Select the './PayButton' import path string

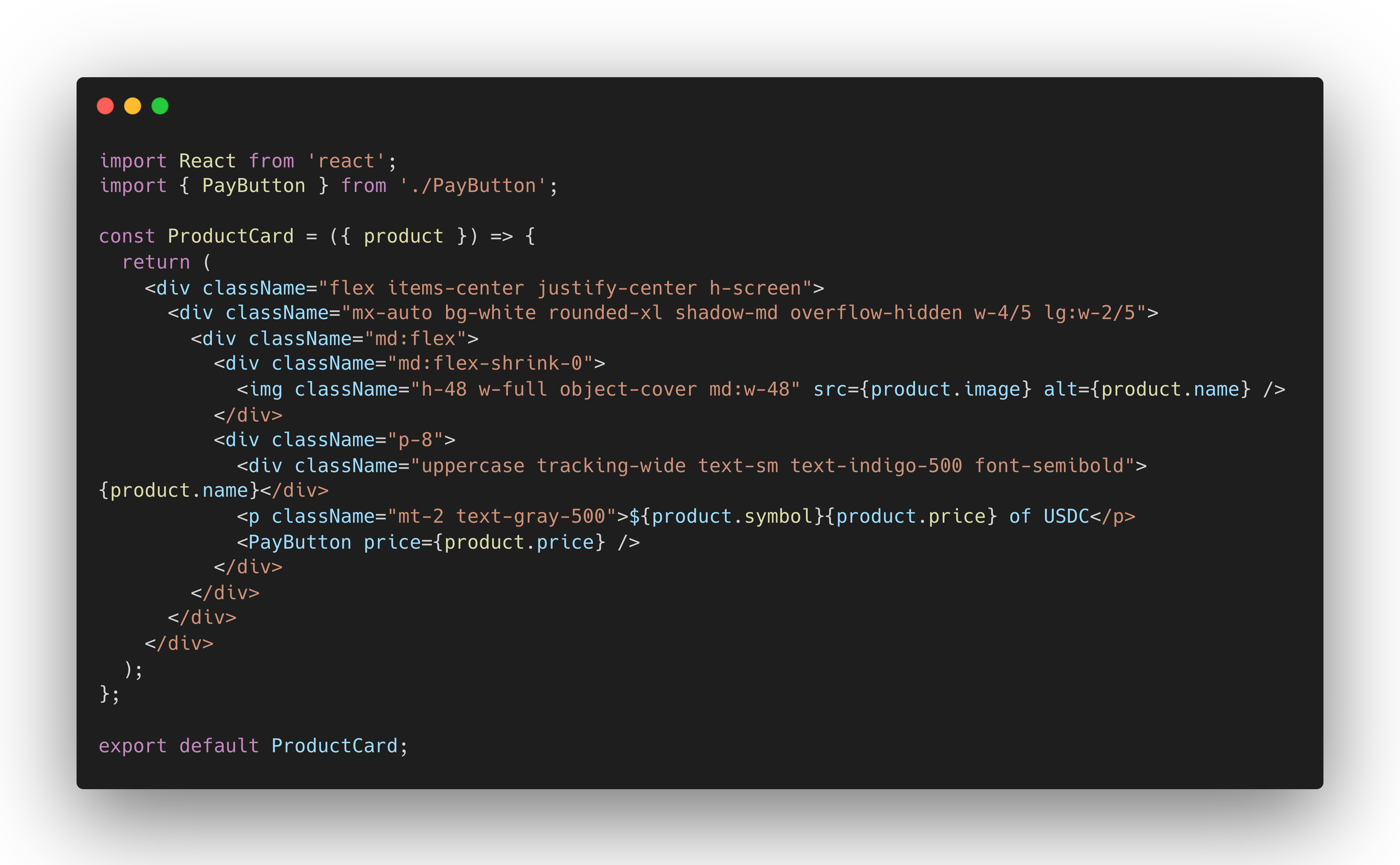coord(472,186)
